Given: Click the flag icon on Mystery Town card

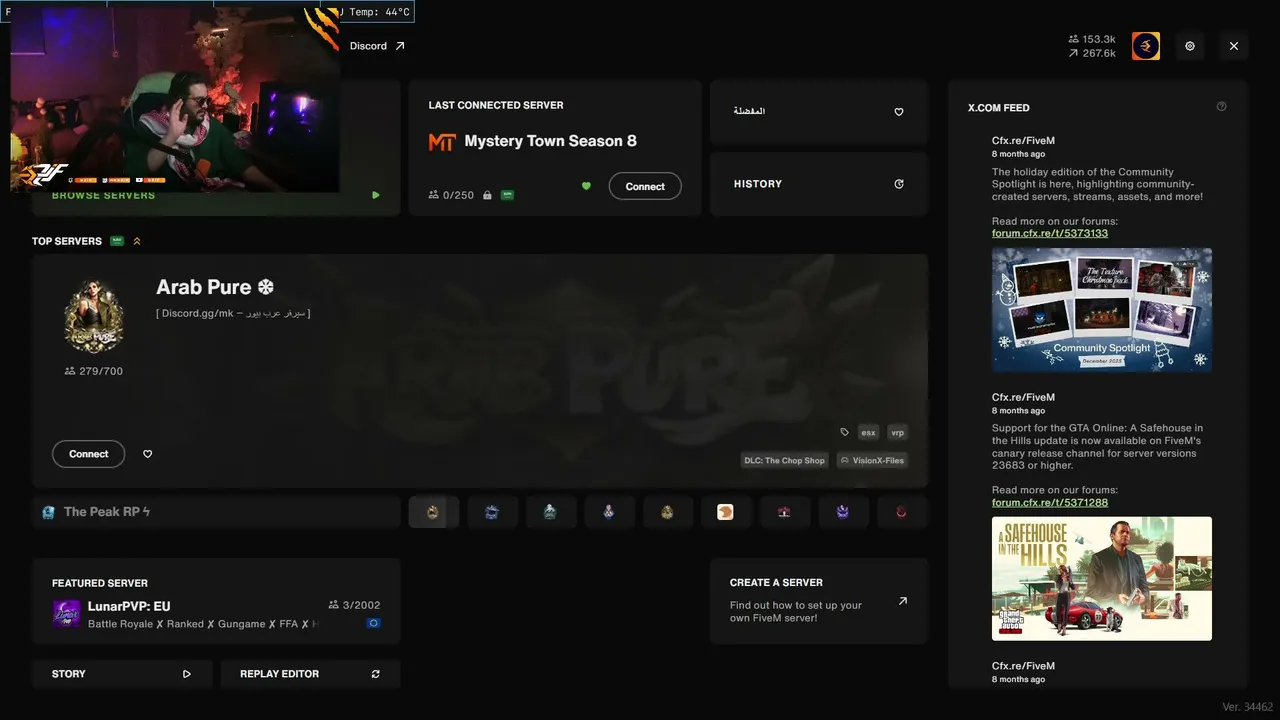Looking at the screenshot, I should pos(507,195).
